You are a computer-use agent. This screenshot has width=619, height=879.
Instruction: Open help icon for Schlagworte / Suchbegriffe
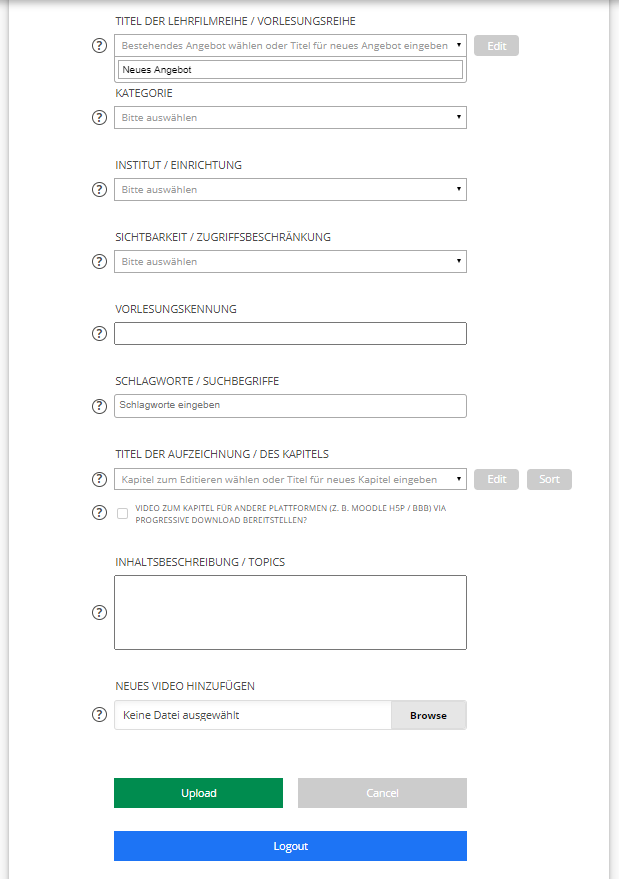tap(99, 406)
